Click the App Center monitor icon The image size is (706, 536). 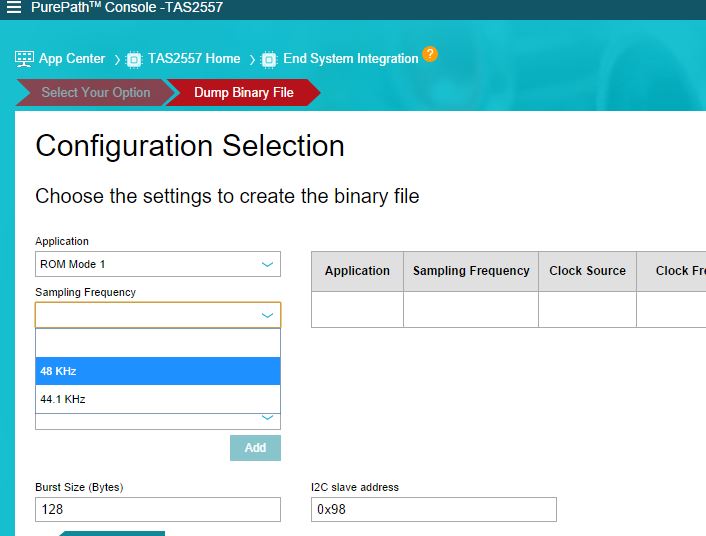[x=25, y=59]
